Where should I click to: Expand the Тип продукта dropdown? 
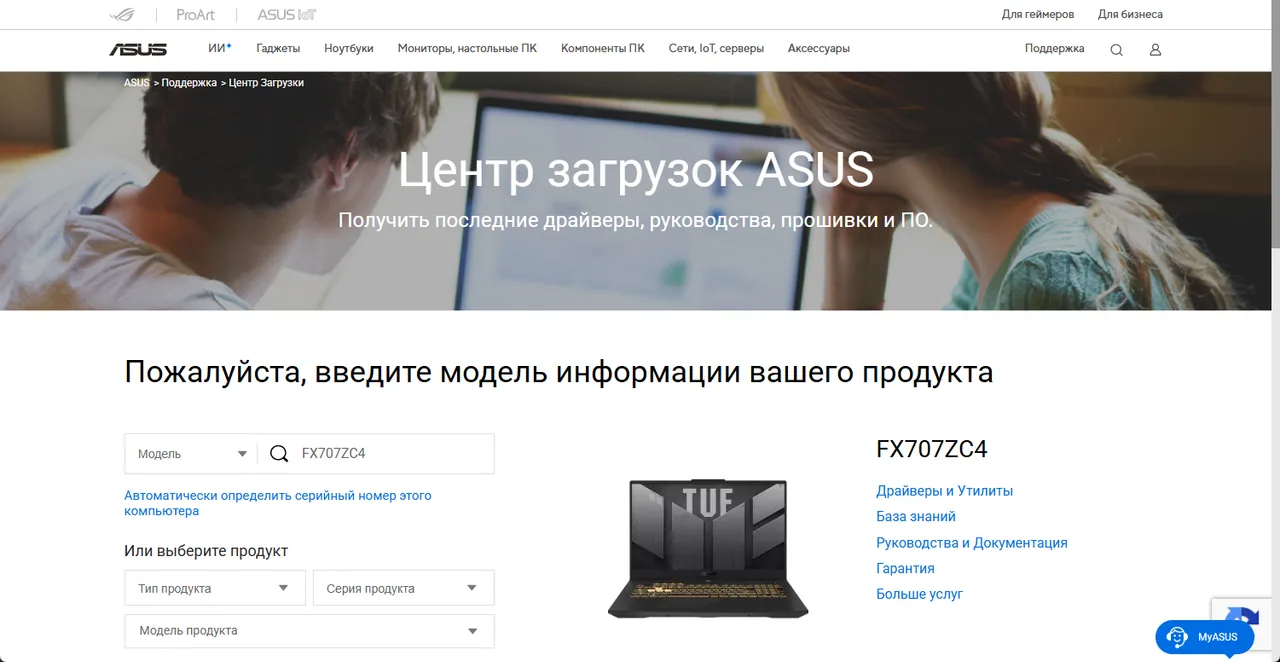[215, 588]
